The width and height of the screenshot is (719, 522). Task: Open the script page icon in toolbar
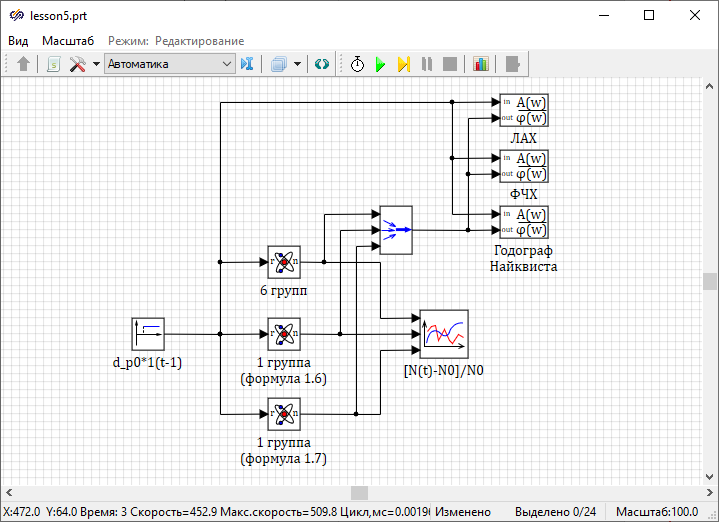coord(54,64)
